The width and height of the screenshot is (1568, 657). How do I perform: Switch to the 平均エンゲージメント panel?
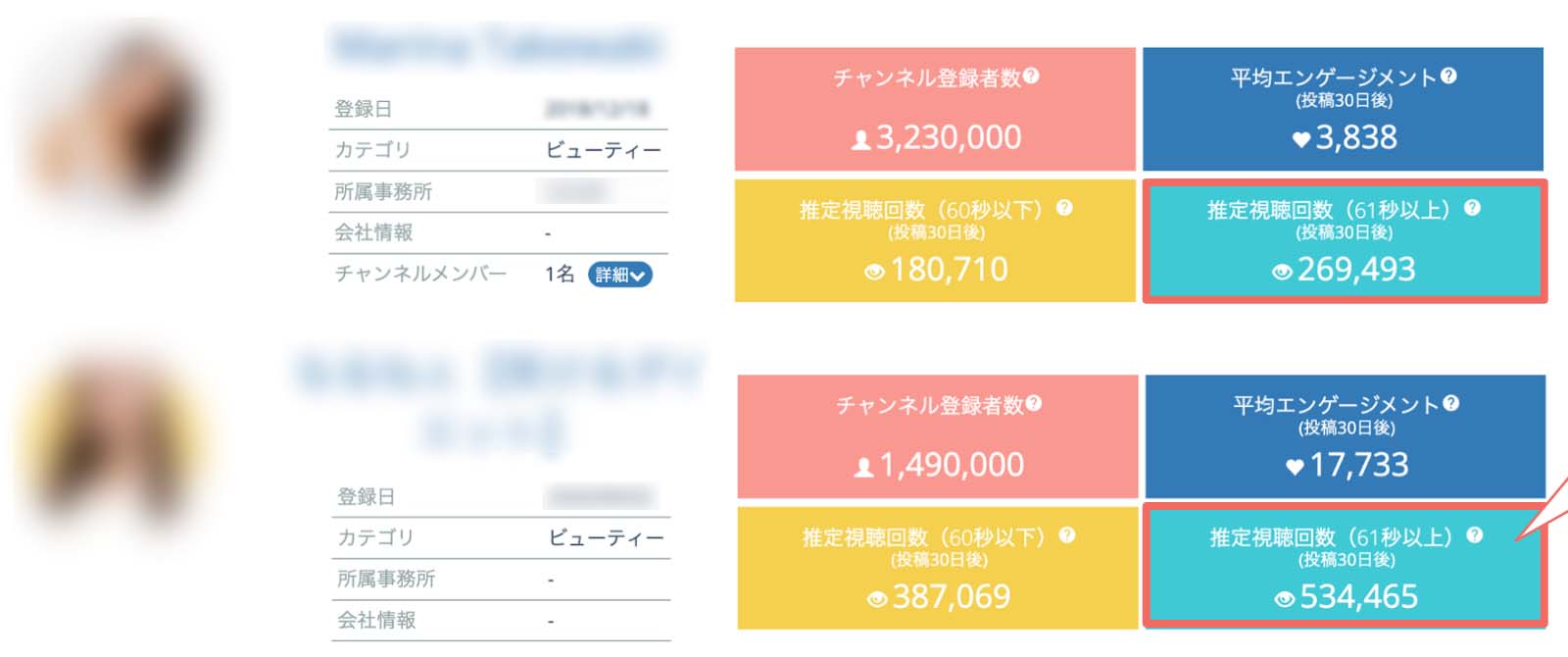pos(1345,108)
